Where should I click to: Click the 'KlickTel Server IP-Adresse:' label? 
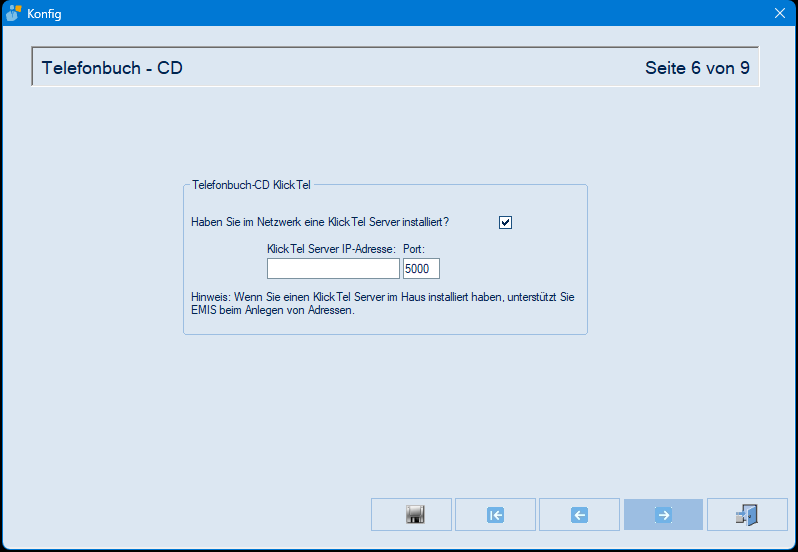coord(331,249)
